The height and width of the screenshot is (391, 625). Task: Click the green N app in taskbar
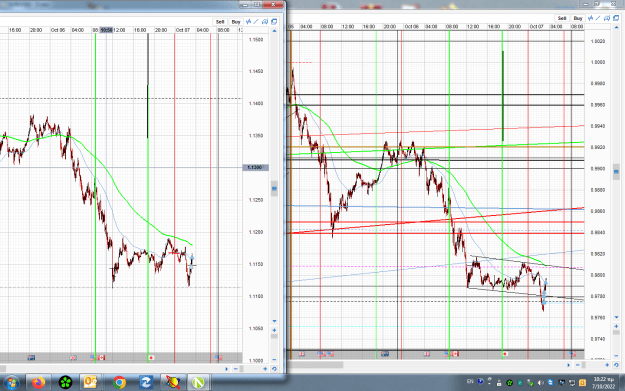[198, 383]
